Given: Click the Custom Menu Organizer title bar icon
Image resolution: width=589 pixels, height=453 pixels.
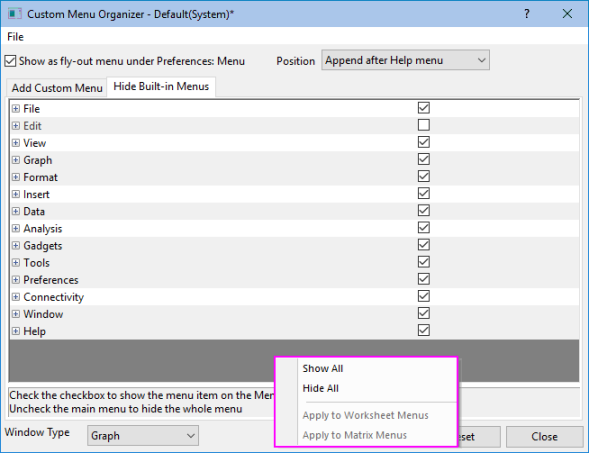Looking at the screenshot, I should [15, 14].
